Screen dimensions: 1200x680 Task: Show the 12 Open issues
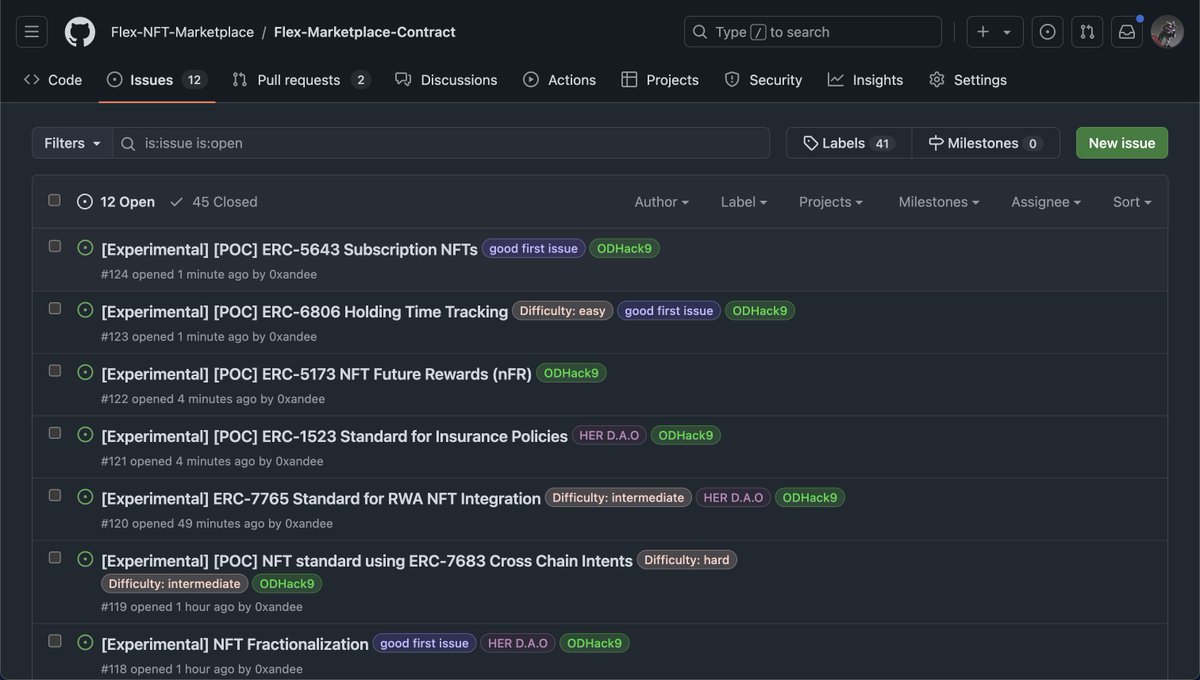tap(116, 202)
